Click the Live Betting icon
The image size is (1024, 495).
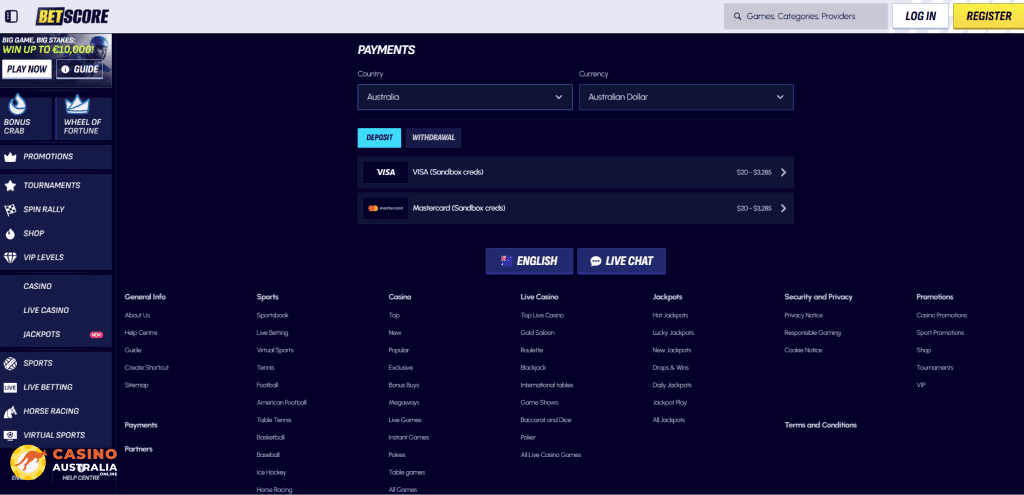tap(10, 387)
